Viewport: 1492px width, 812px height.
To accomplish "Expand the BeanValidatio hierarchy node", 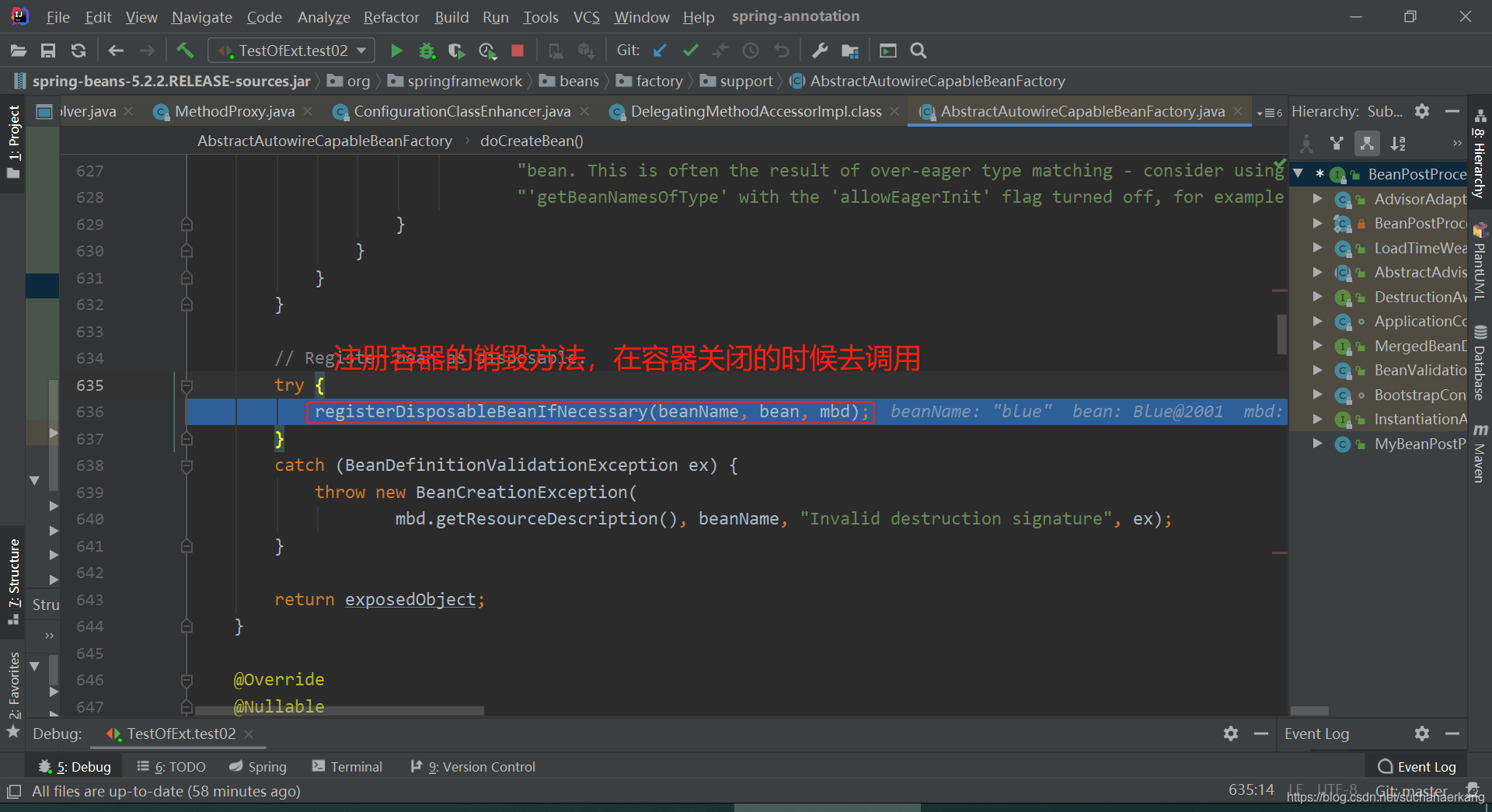I will pos(1317,370).
